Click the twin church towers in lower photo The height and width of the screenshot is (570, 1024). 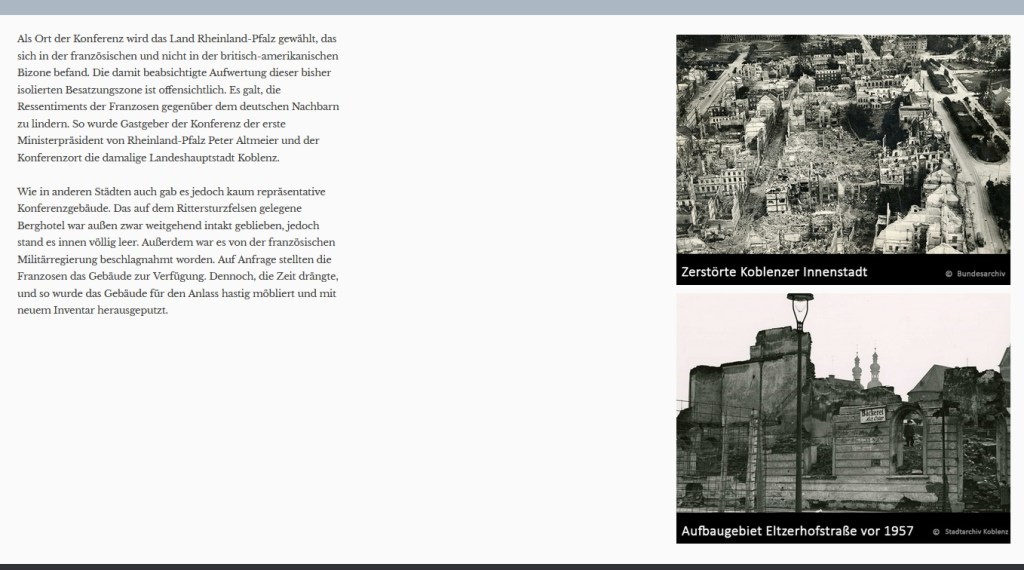tap(866, 368)
